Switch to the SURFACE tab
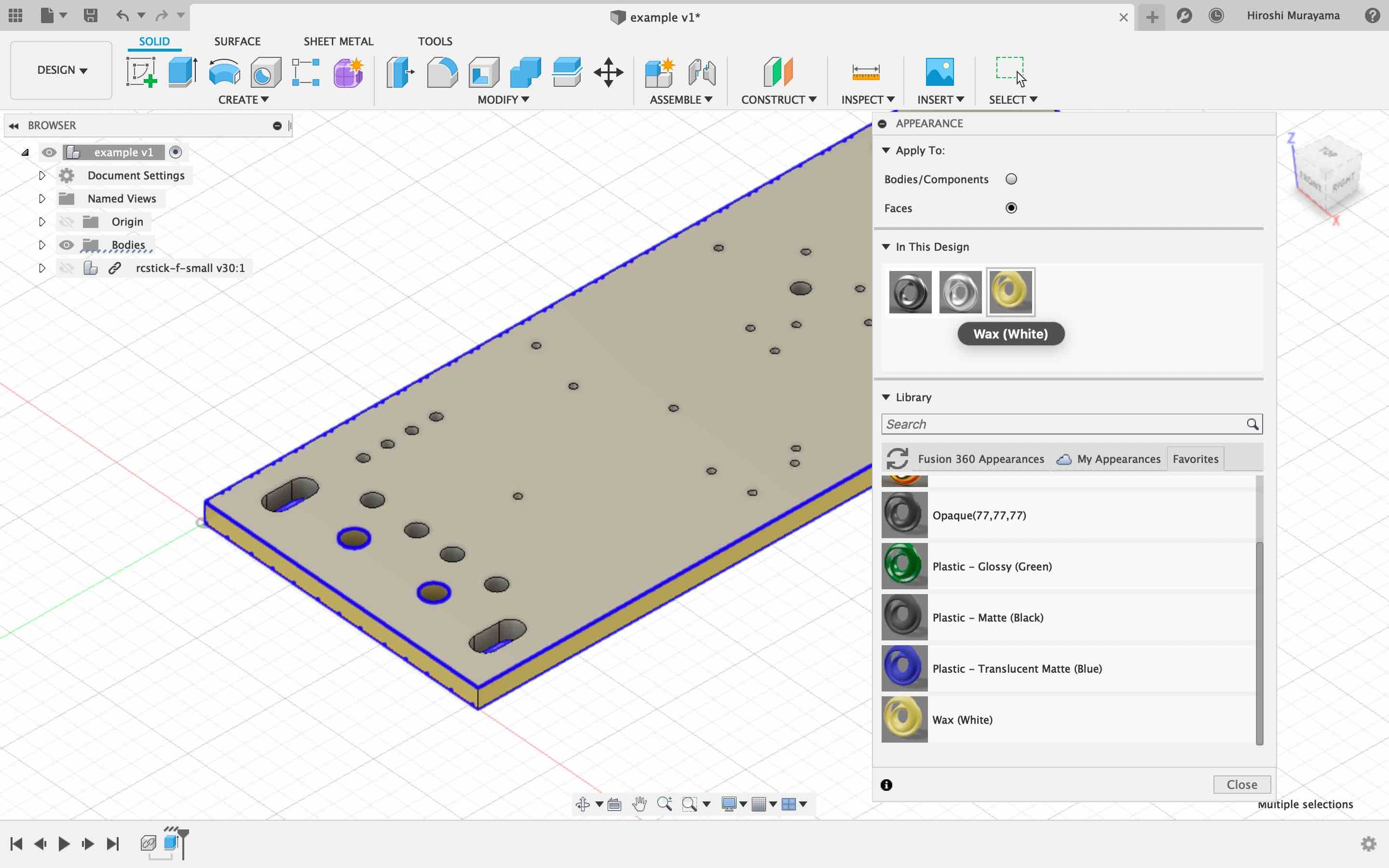This screenshot has width=1389, height=868. (x=237, y=41)
